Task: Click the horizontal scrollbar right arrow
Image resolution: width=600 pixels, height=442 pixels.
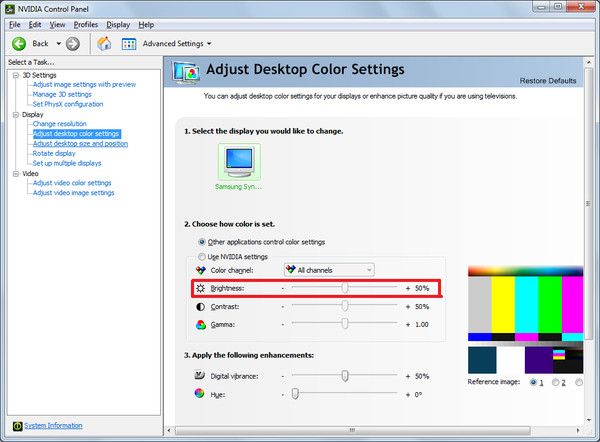Action: pos(578,431)
